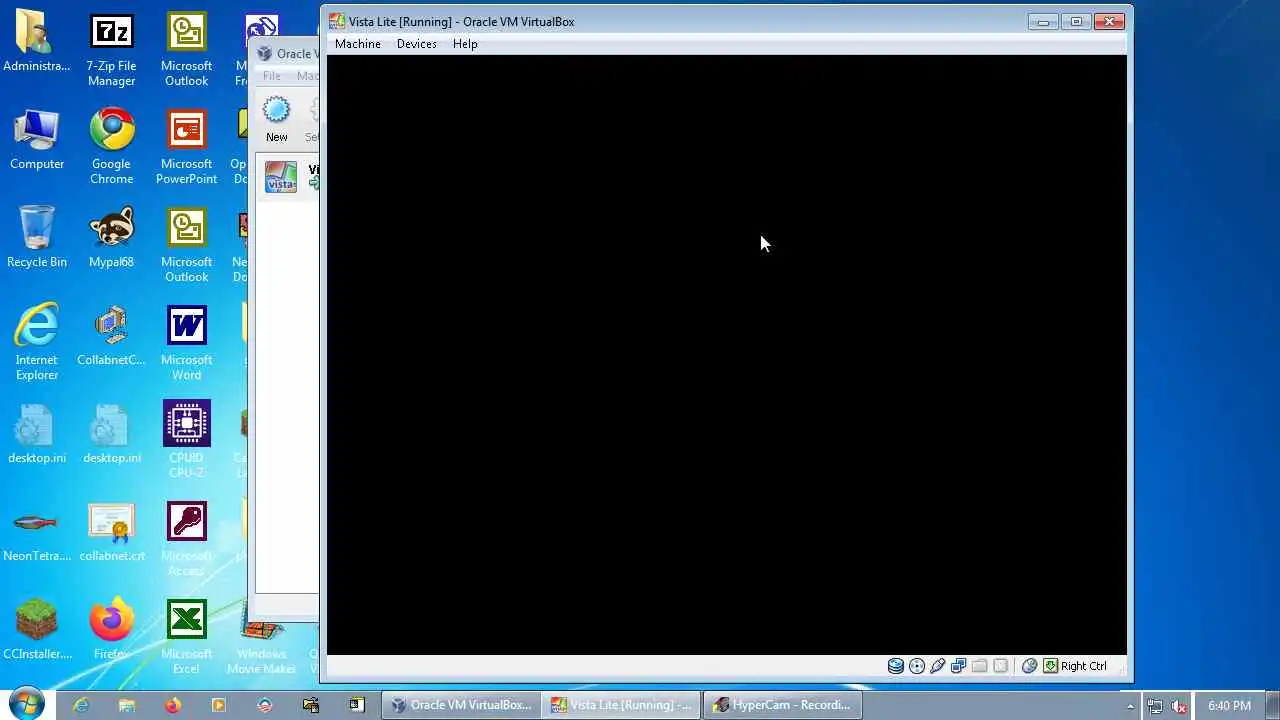
Task: Click the muted volume tray icon
Action: (x=1180, y=706)
